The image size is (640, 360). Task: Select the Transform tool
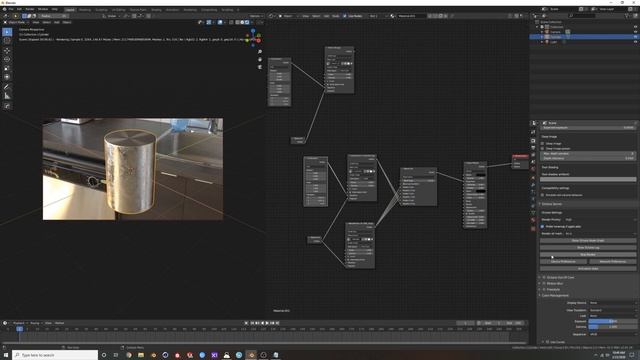click(x=7, y=77)
